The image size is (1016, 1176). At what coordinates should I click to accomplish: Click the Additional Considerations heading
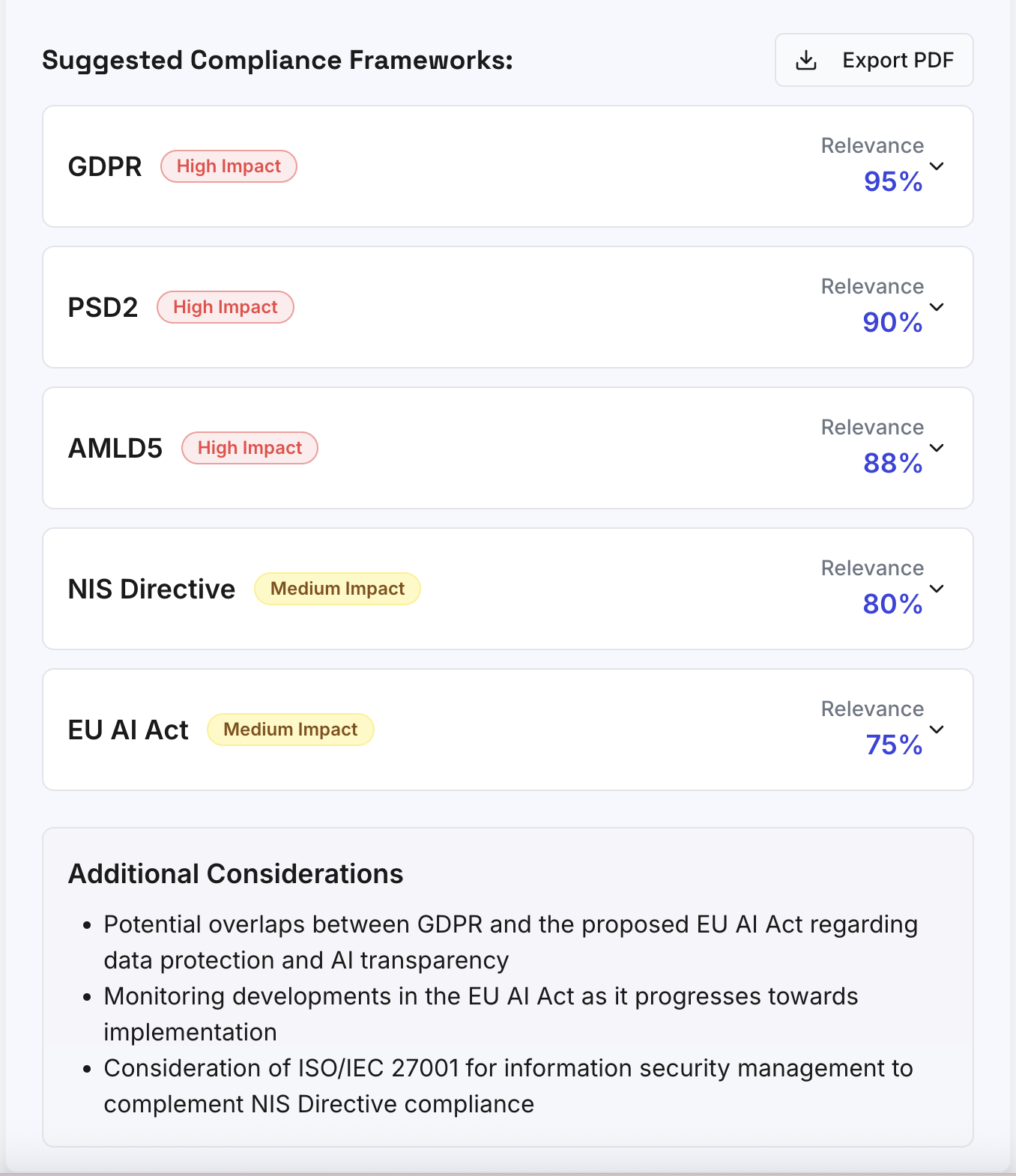click(236, 874)
